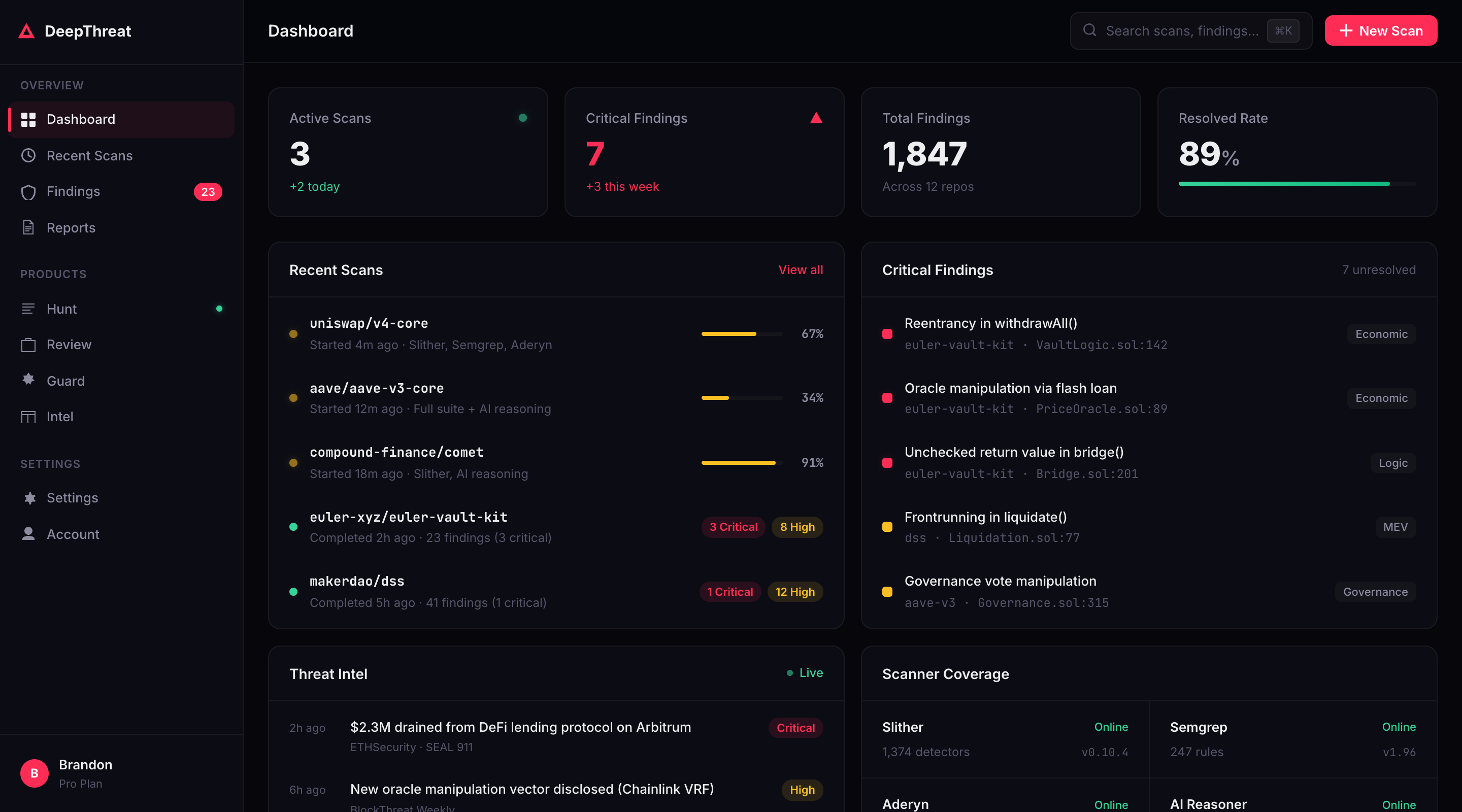Click the Settings gear icon in sidebar
1462x812 pixels.
coord(29,498)
